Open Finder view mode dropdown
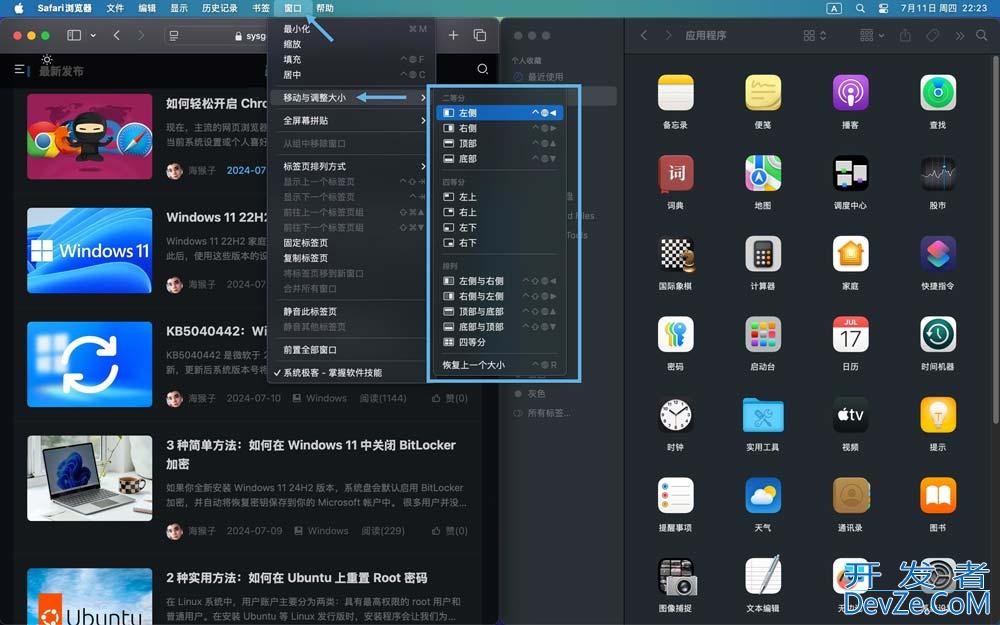The image size is (1000, 625). coord(815,35)
